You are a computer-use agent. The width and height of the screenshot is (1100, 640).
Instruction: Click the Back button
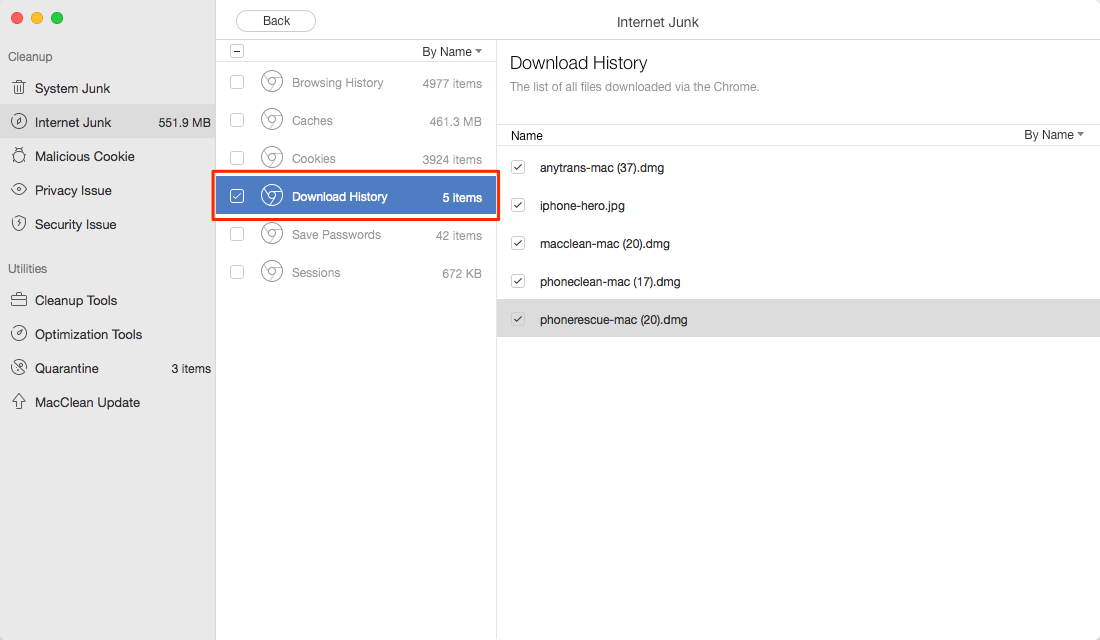coord(276,21)
